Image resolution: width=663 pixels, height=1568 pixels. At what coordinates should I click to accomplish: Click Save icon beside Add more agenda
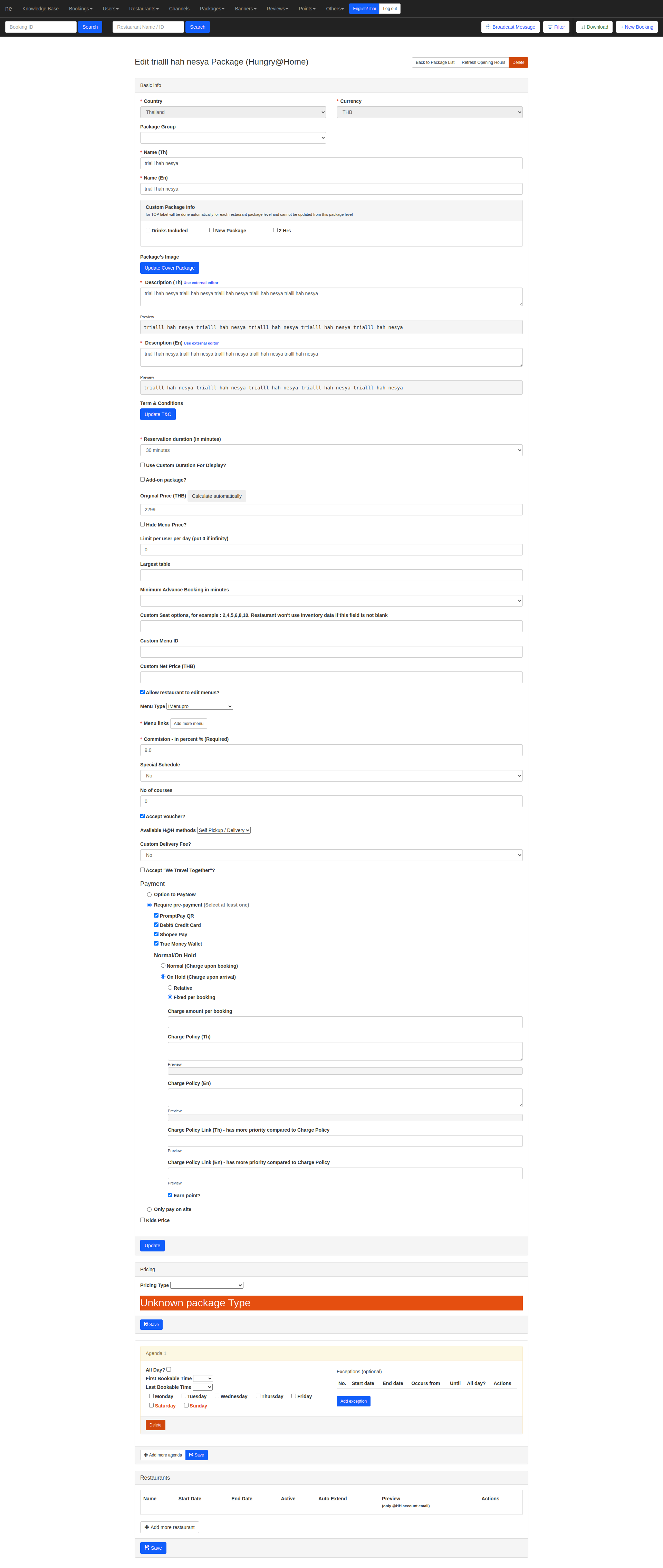point(191,1455)
